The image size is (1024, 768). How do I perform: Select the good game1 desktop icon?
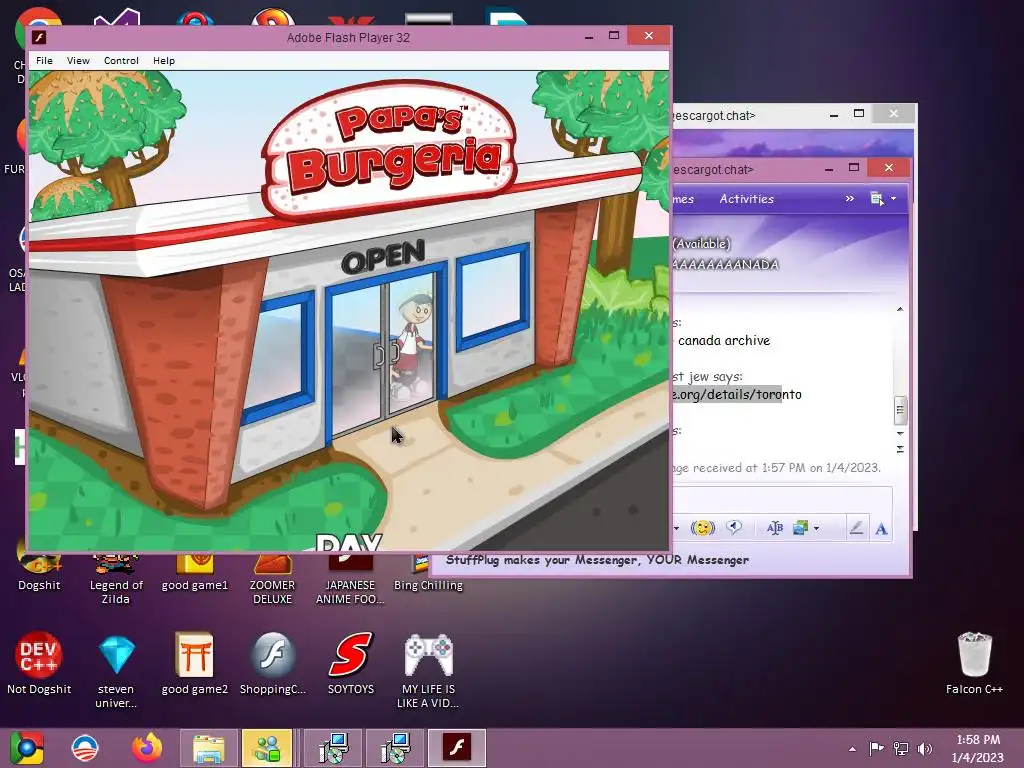[195, 573]
